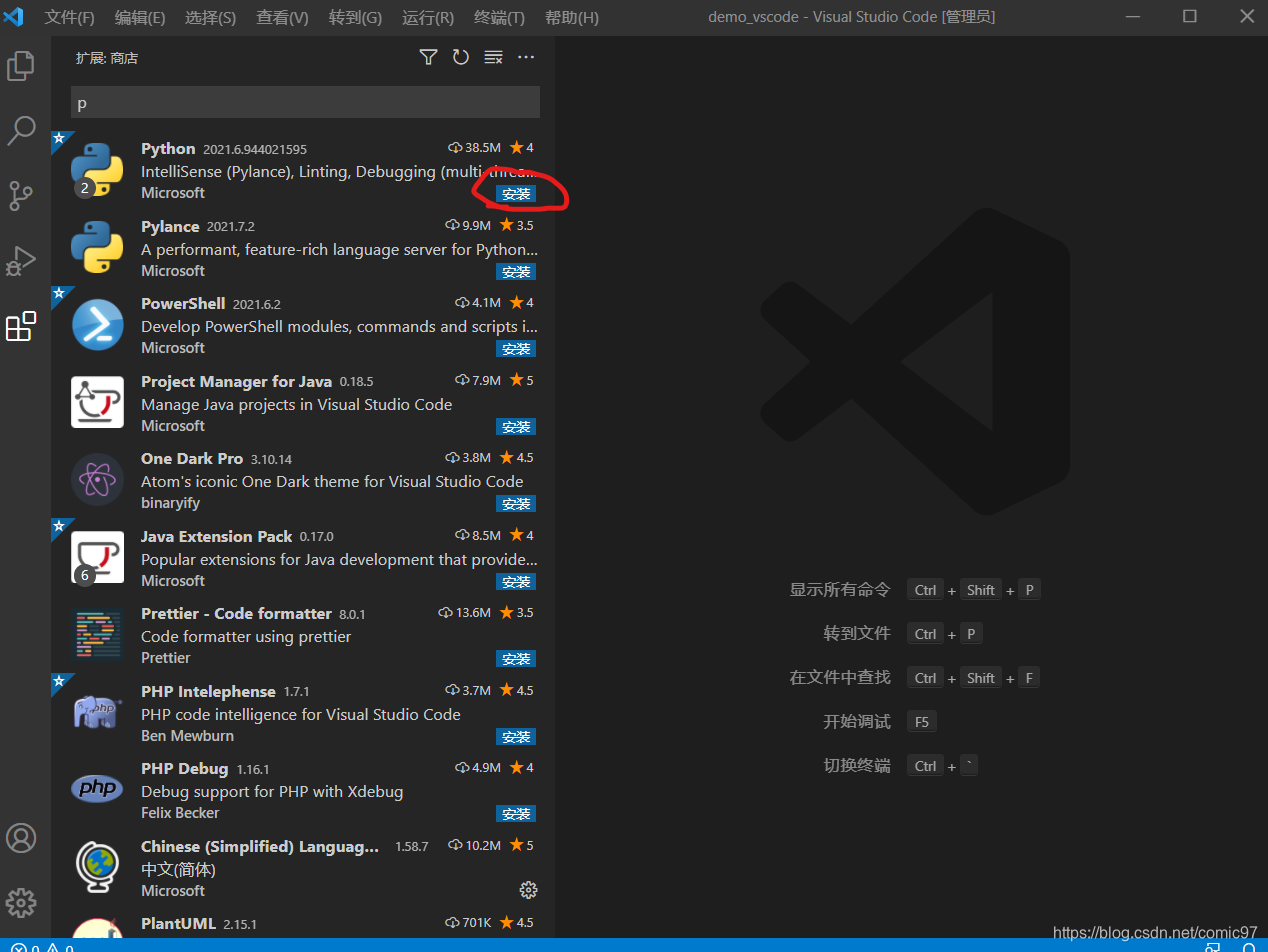Click the Prettier extension logo

point(97,634)
